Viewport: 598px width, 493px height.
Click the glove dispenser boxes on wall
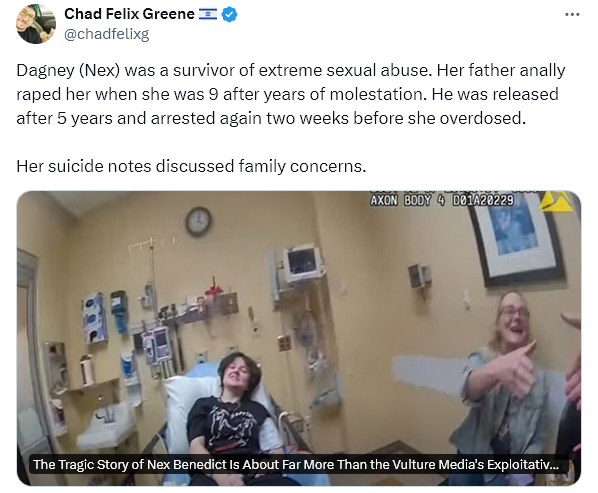tap(94, 319)
